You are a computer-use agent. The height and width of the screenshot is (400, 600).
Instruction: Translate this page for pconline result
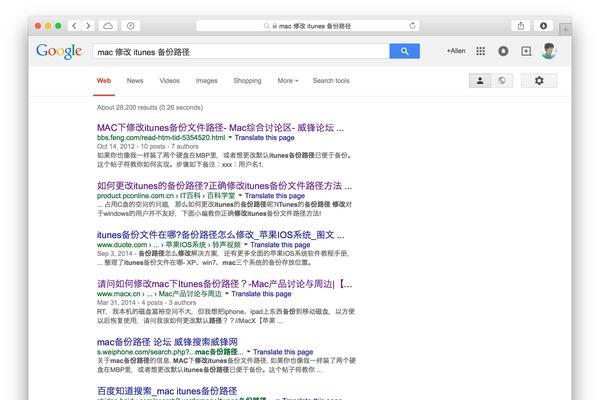(275, 196)
